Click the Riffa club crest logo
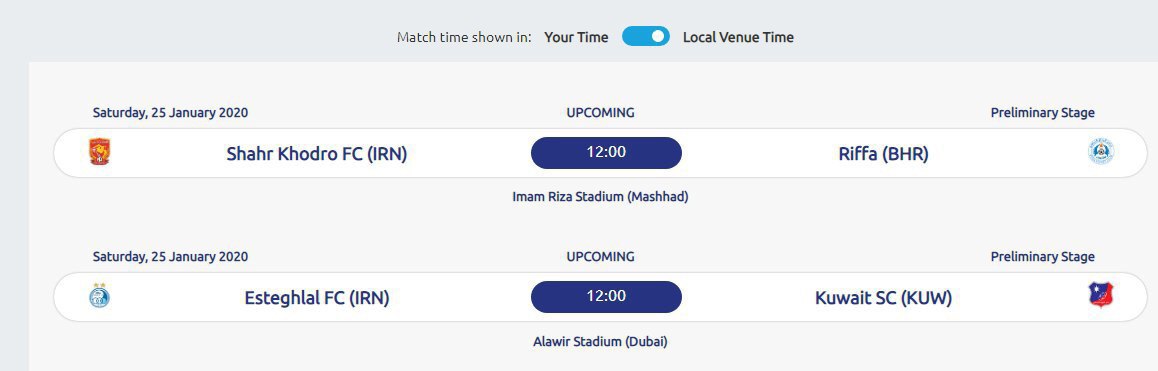 point(1100,152)
